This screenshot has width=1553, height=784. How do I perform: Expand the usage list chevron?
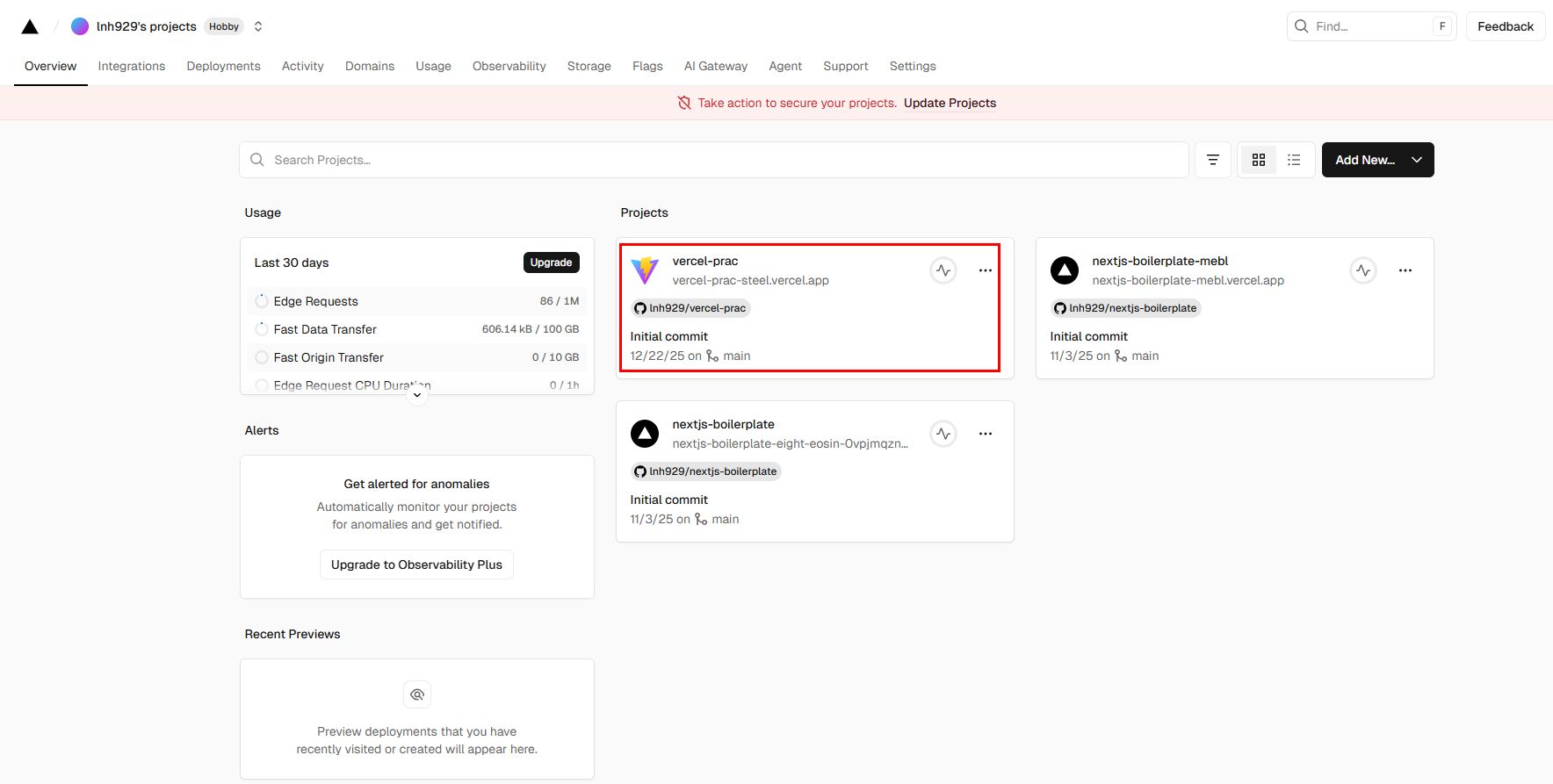click(417, 396)
